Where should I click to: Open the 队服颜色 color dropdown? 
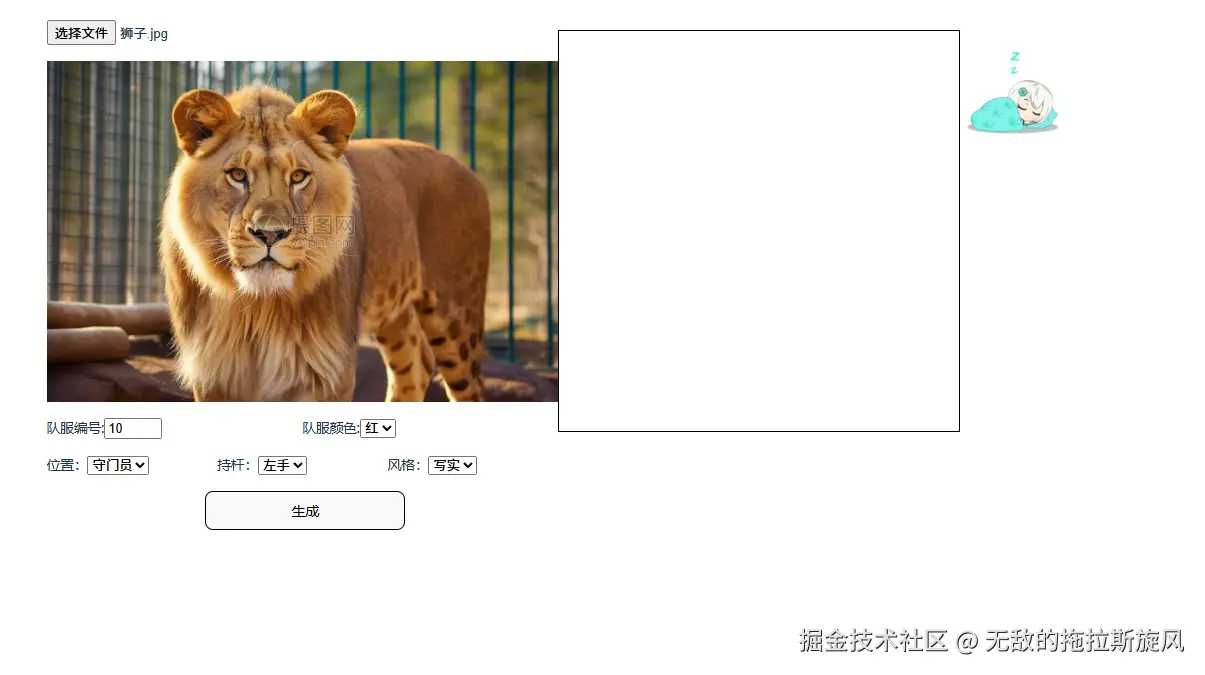point(378,428)
